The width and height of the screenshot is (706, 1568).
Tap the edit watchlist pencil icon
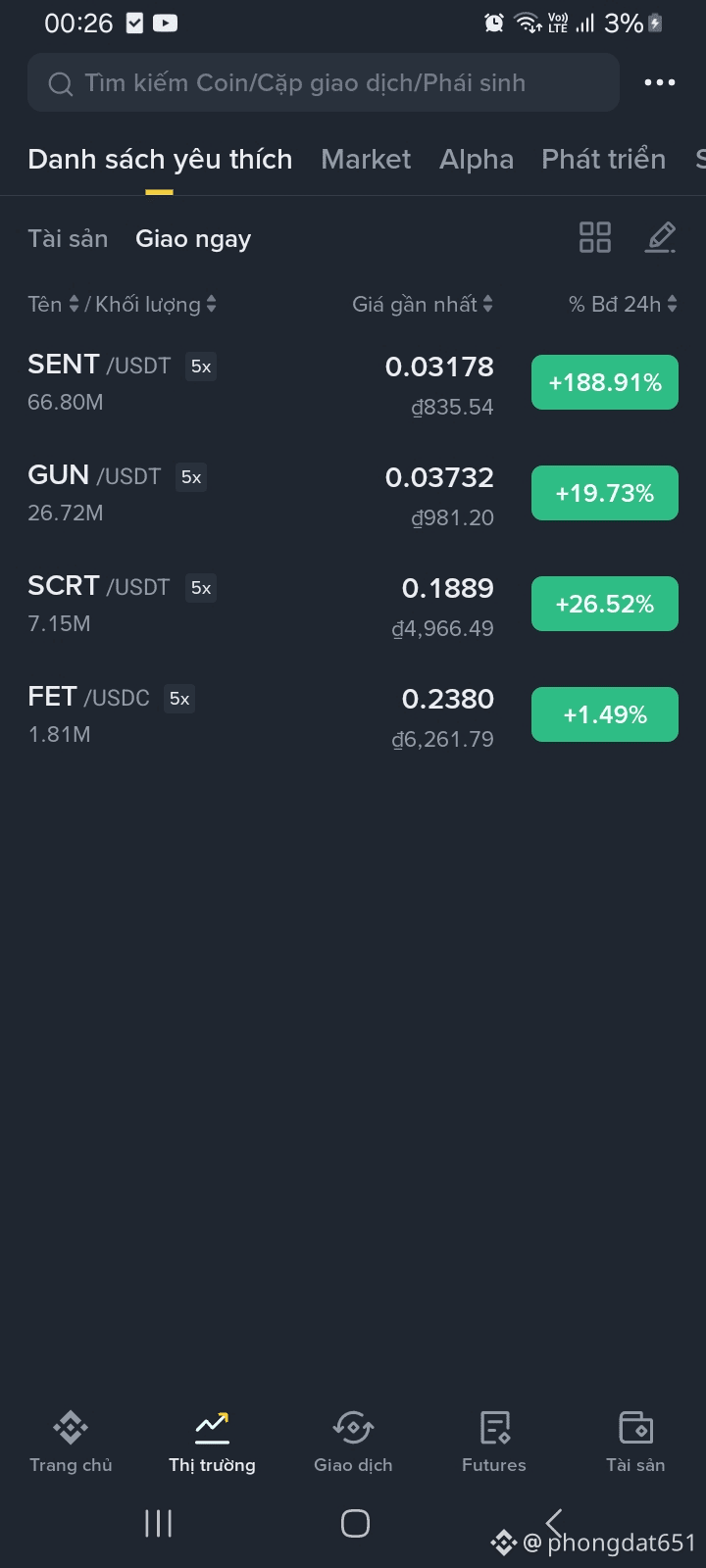click(660, 237)
